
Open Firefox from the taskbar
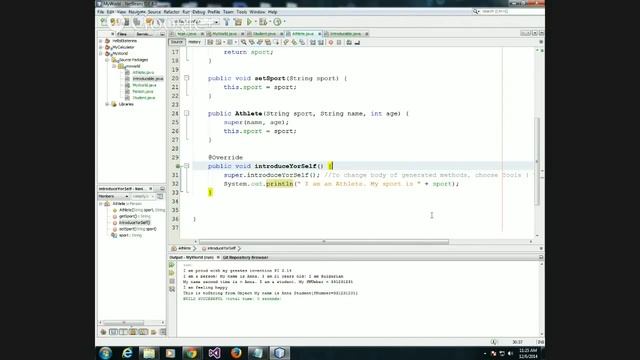point(236,353)
